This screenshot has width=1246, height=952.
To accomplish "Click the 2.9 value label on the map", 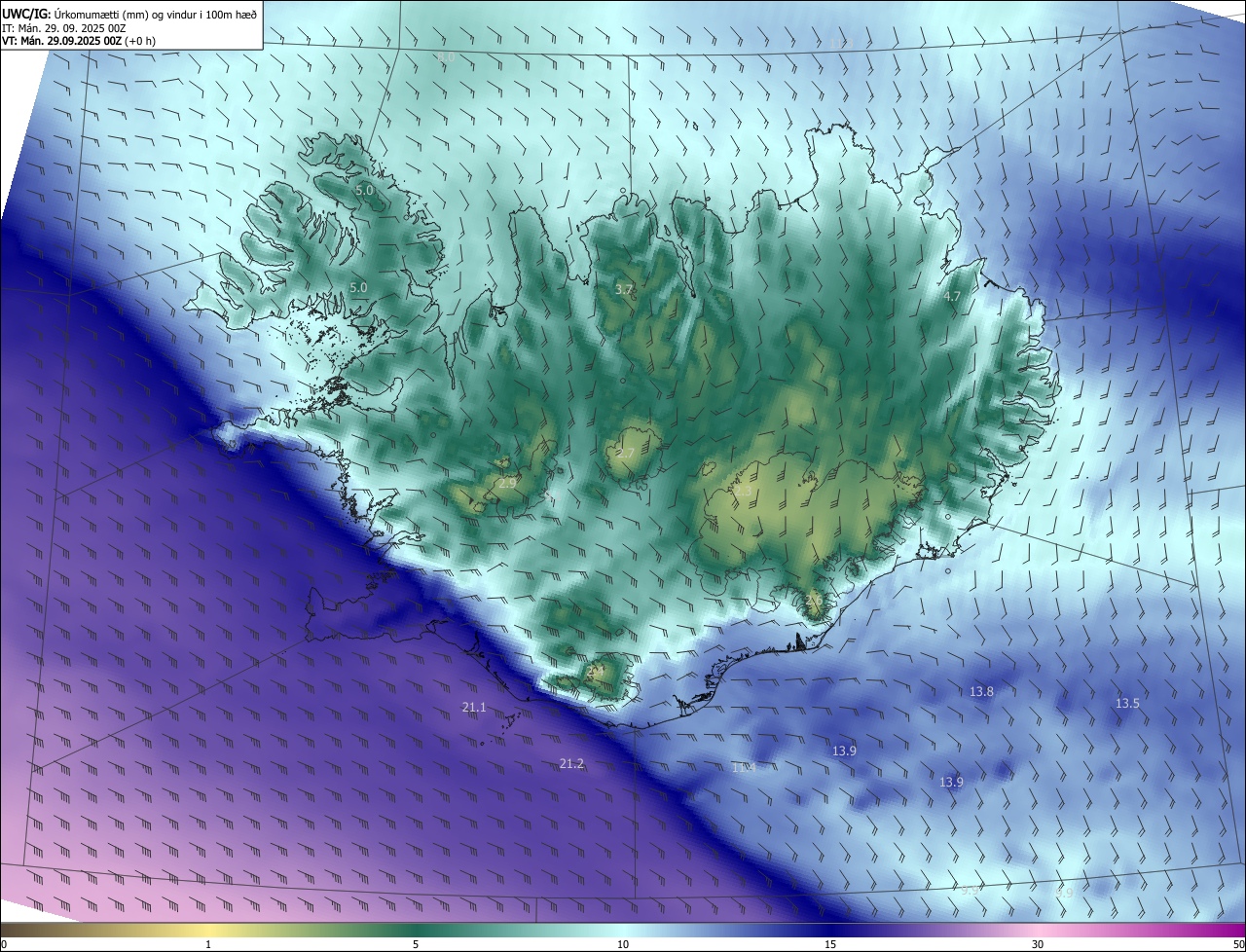I will point(507,483).
